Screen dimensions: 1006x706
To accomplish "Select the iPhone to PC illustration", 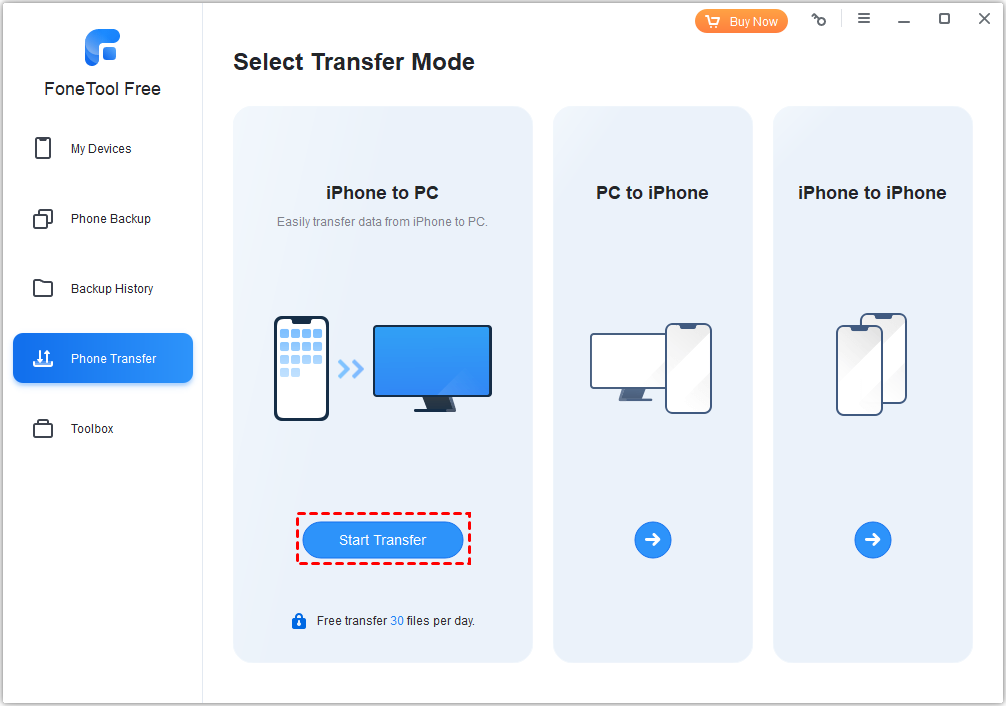I will [x=383, y=368].
